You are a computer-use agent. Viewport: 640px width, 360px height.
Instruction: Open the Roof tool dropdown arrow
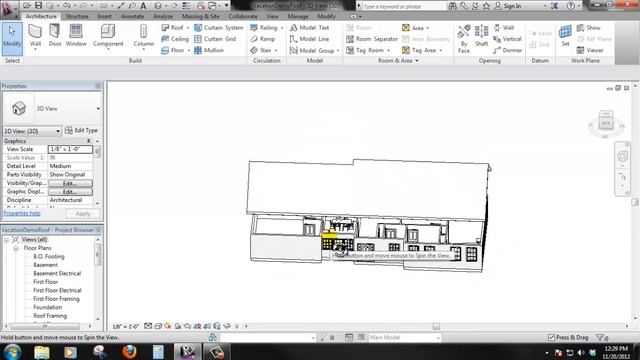[x=188, y=28]
